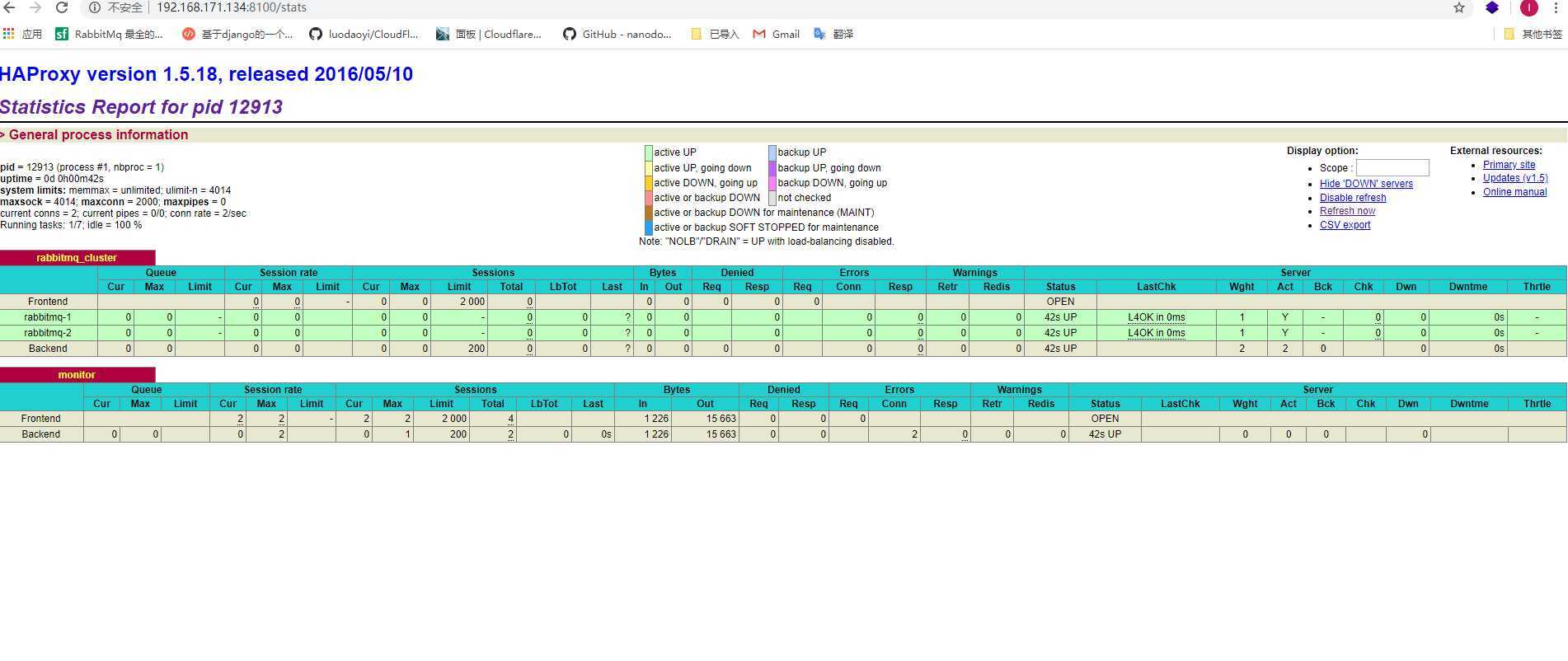The width and height of the screenshot is (1568, 661).
Task: Open the other bookmarks folder
Action: (x=1533, y=34)
